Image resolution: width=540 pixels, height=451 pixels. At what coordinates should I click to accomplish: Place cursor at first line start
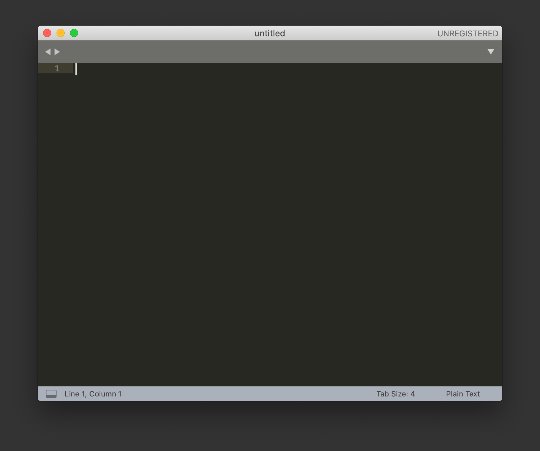tap(76, 69)
